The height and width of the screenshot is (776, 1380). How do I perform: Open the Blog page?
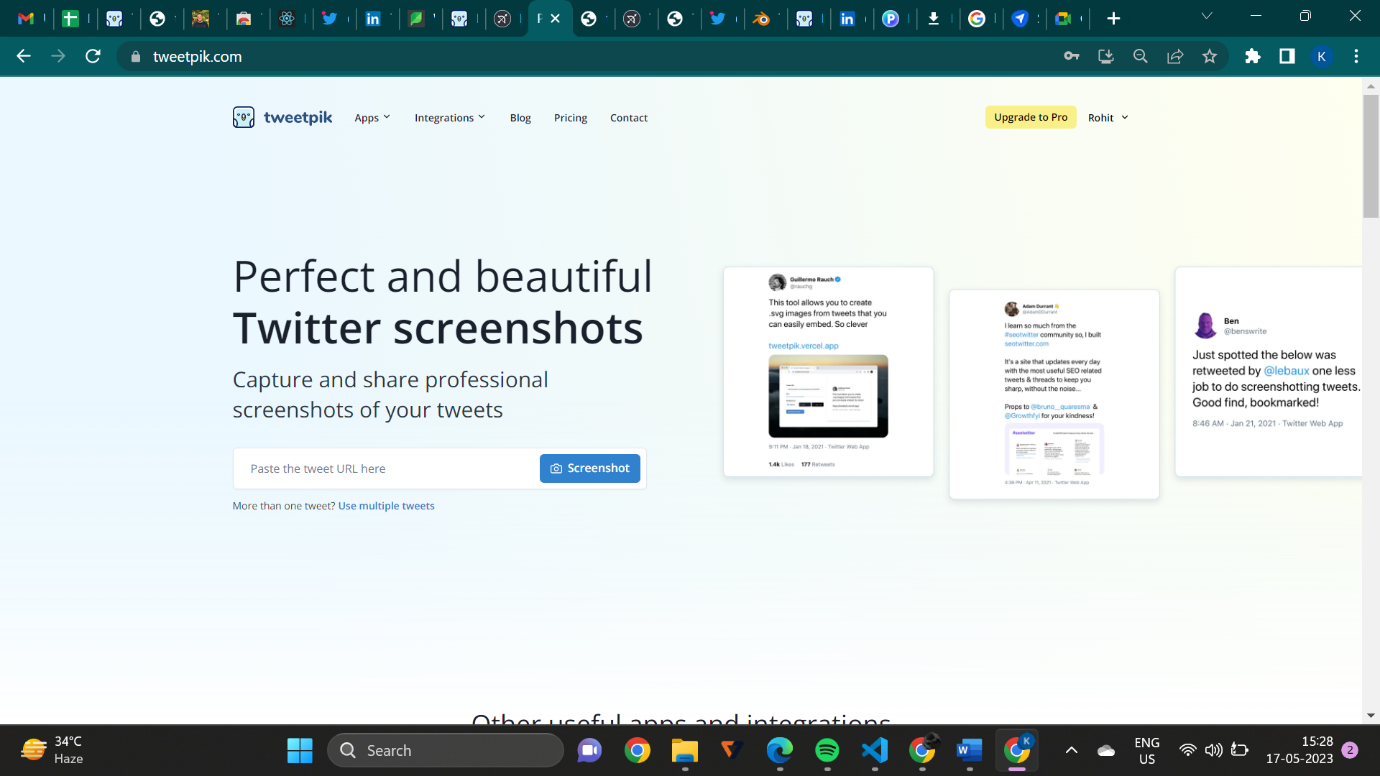click(520, 118)
